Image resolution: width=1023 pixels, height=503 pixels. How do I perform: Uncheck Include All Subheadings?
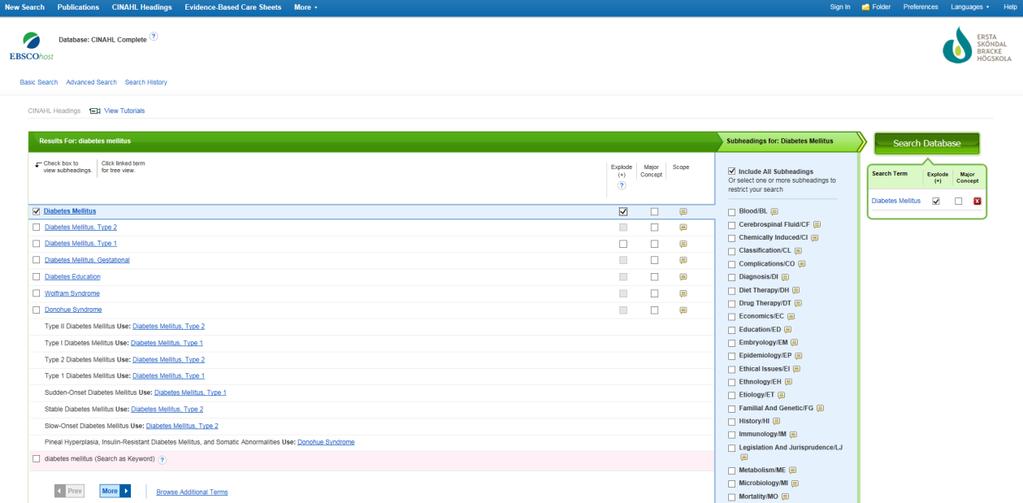(x=731, y=171)
